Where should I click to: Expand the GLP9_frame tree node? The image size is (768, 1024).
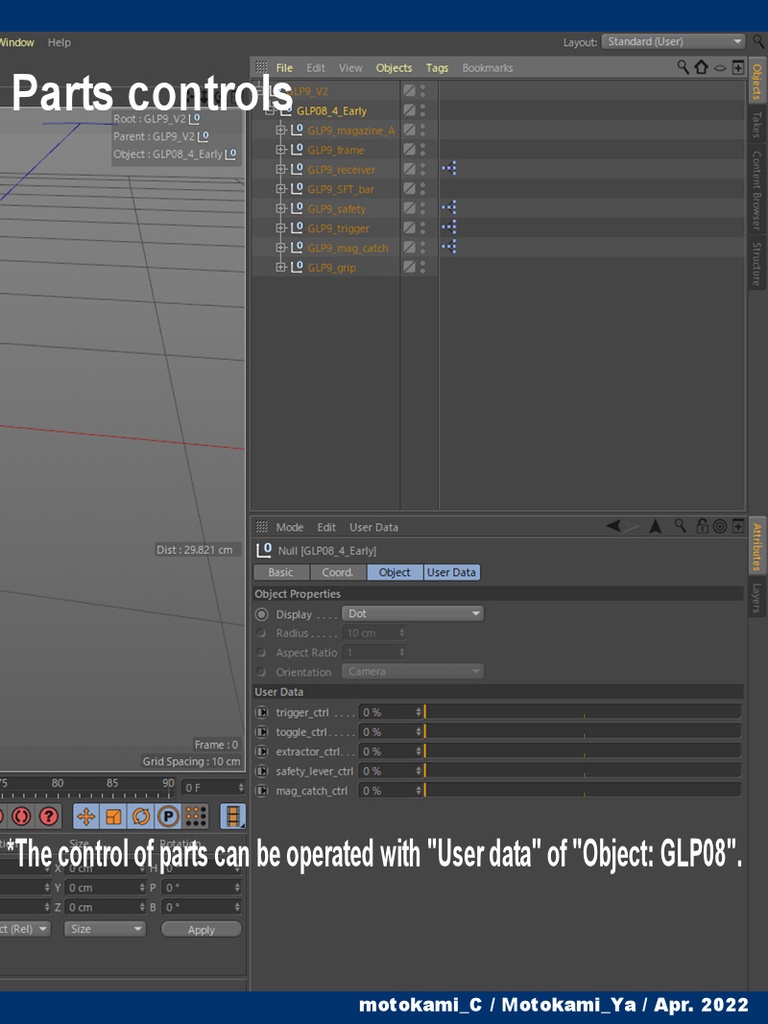click(x=281, y=150)
